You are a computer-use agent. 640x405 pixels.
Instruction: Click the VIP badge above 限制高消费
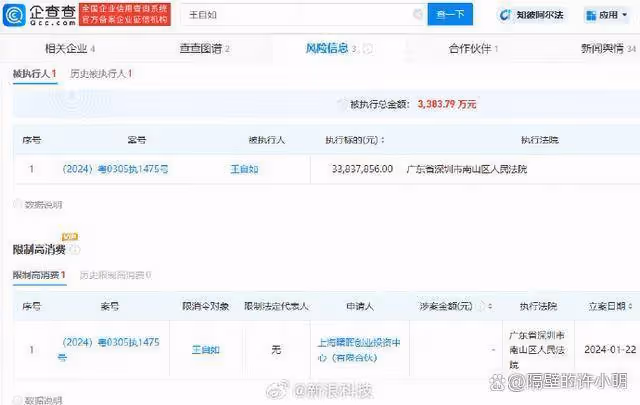pyautogui.click(x=70, y=236)
